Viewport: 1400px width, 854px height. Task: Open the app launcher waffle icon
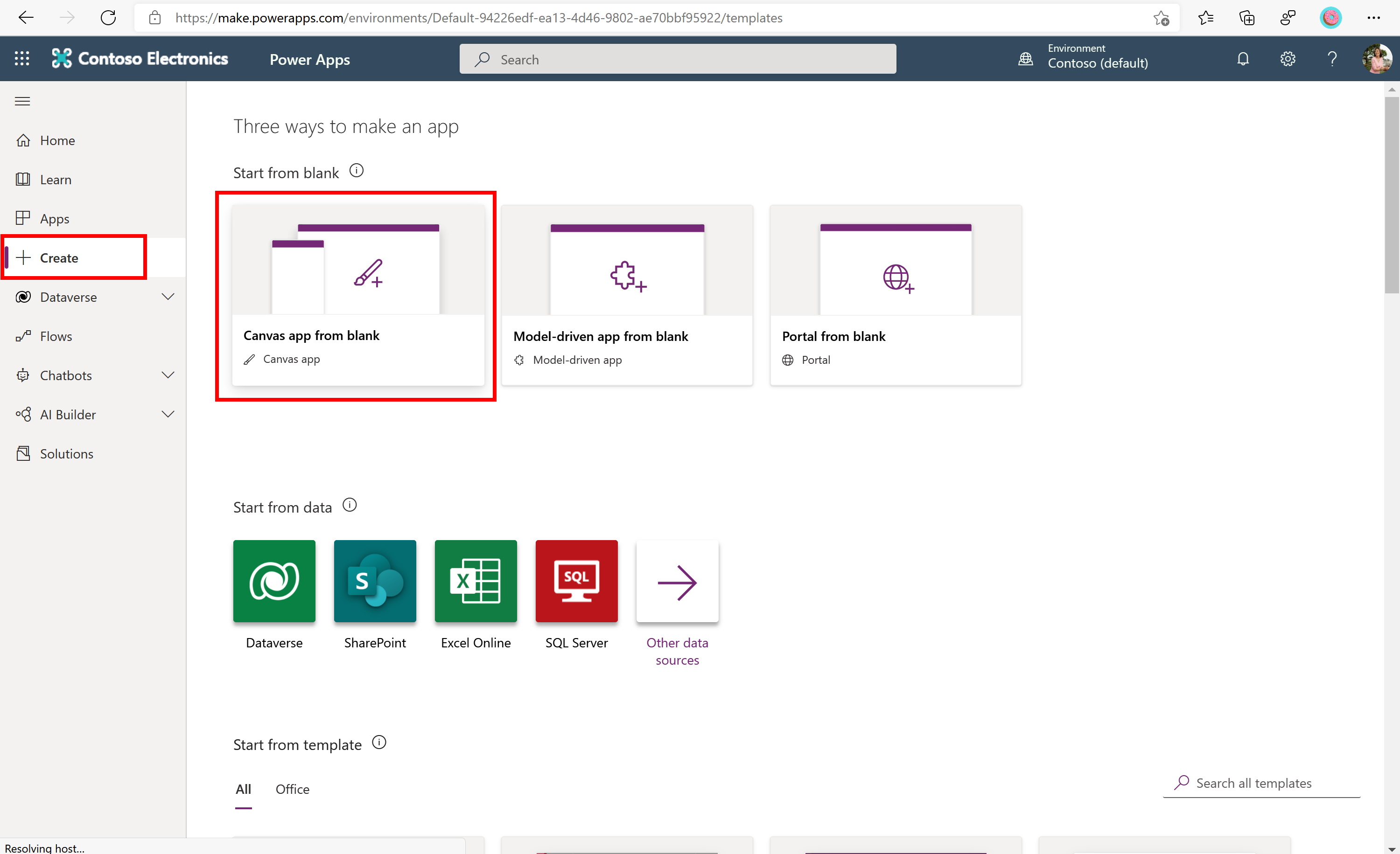click(x=21, y=58)
